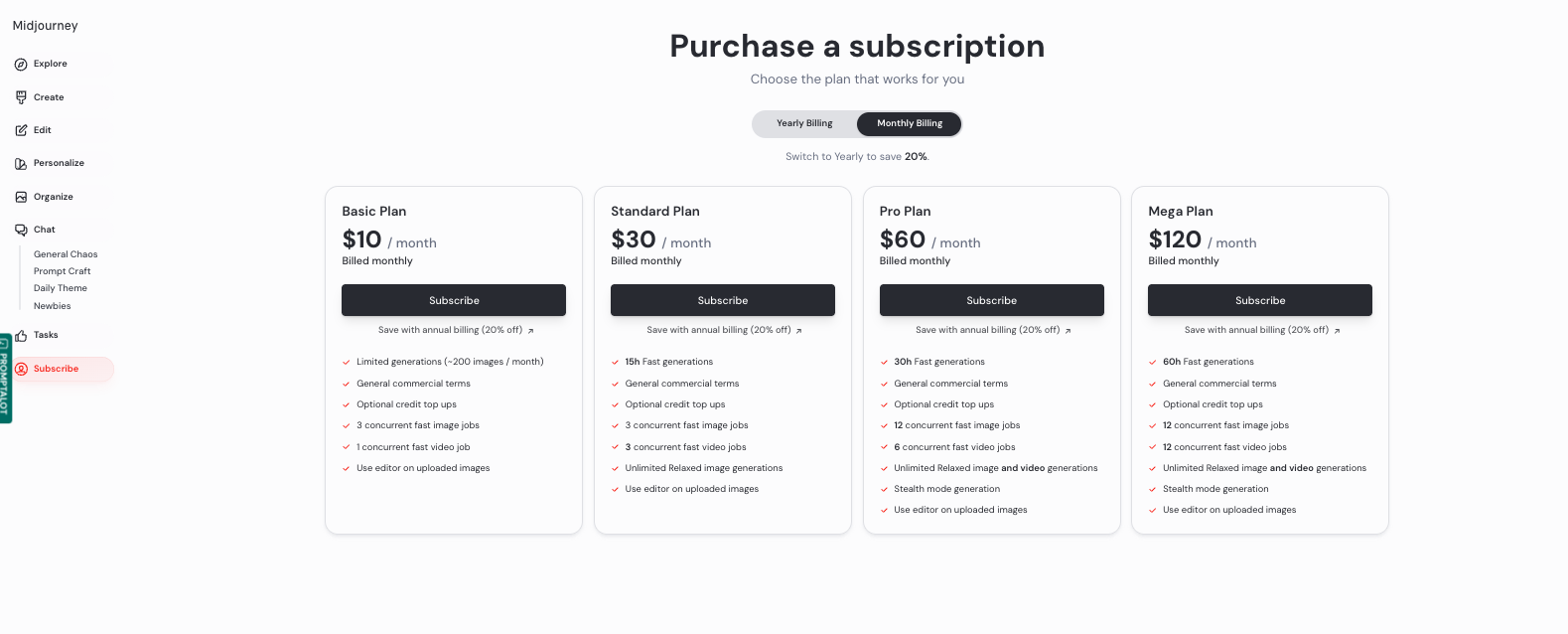Open the Prompt Craft chat room

pyautogui.click(x=62, y=271)
